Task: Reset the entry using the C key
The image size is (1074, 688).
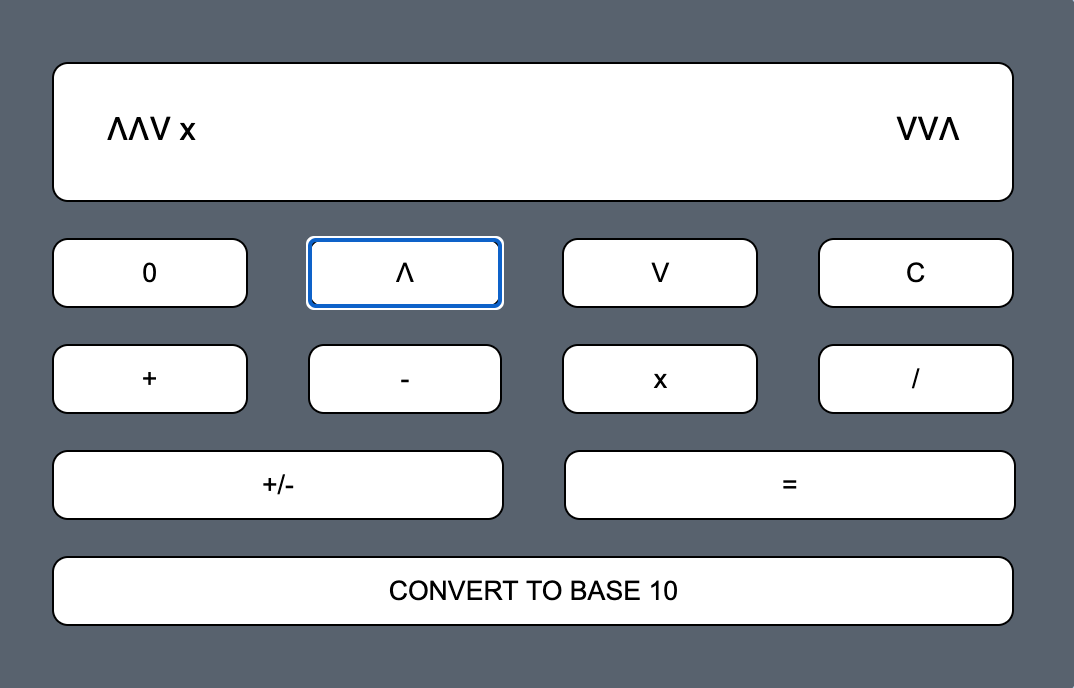Action: [916, 273]
